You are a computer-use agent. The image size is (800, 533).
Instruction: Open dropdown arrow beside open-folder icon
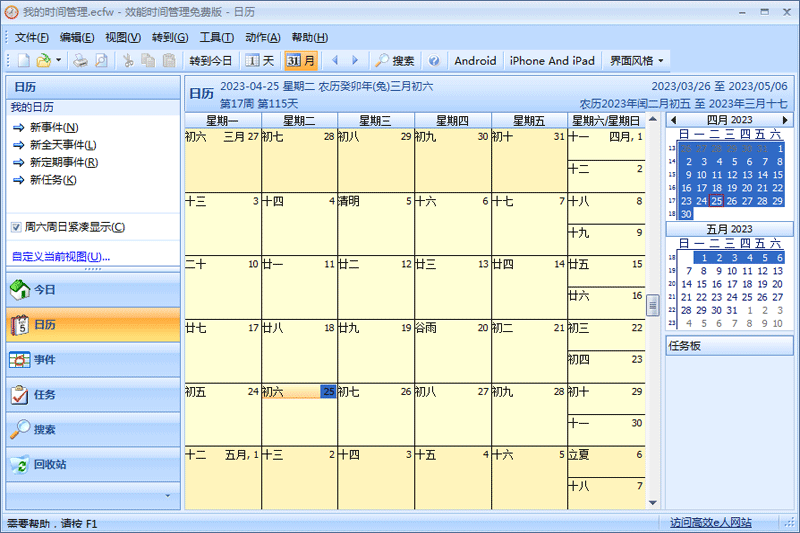59,61
